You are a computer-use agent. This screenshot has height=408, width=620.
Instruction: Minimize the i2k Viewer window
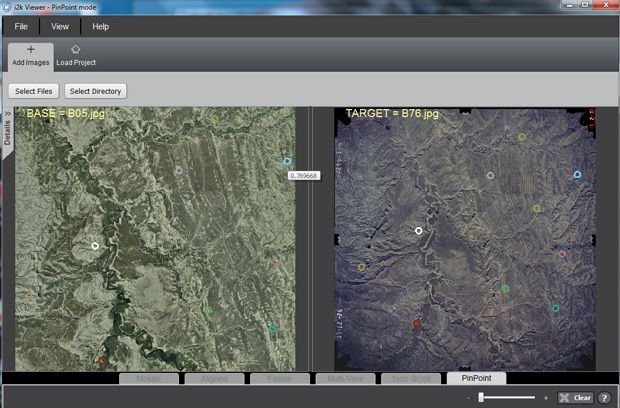570,5
